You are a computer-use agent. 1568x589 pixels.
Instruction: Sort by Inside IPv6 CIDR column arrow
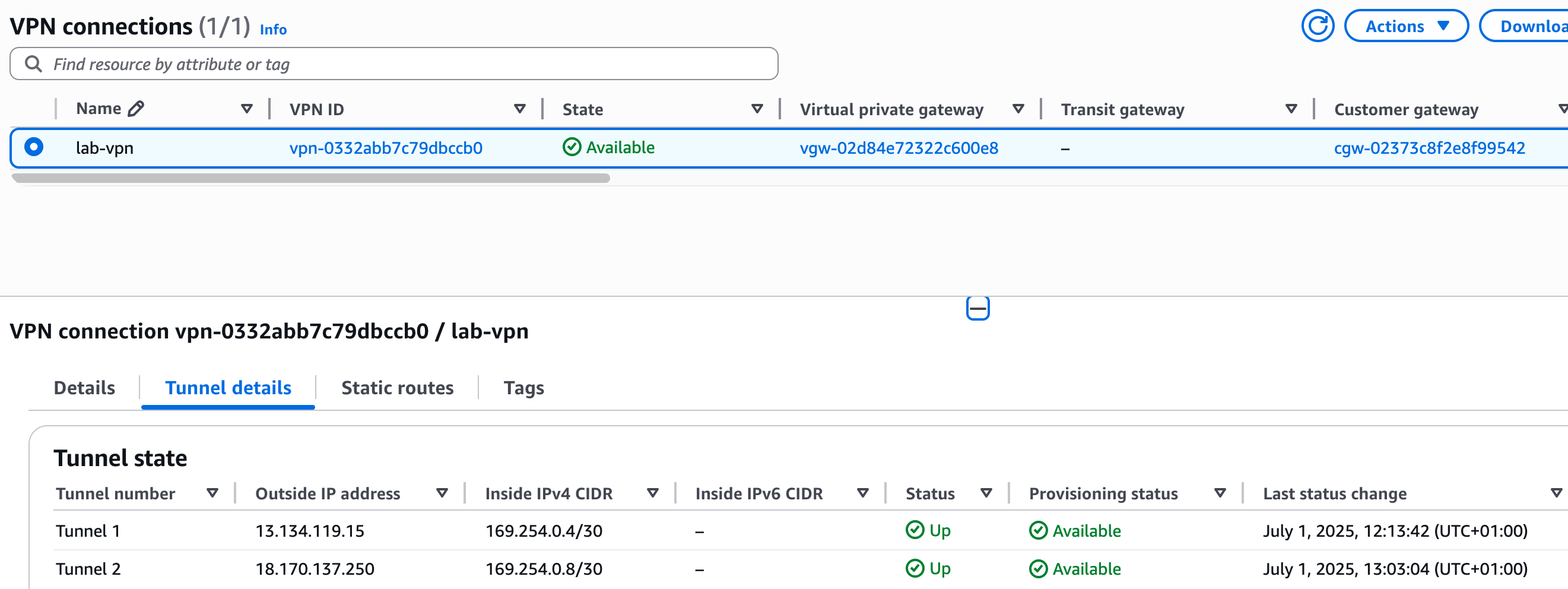(x=862, y=493)
